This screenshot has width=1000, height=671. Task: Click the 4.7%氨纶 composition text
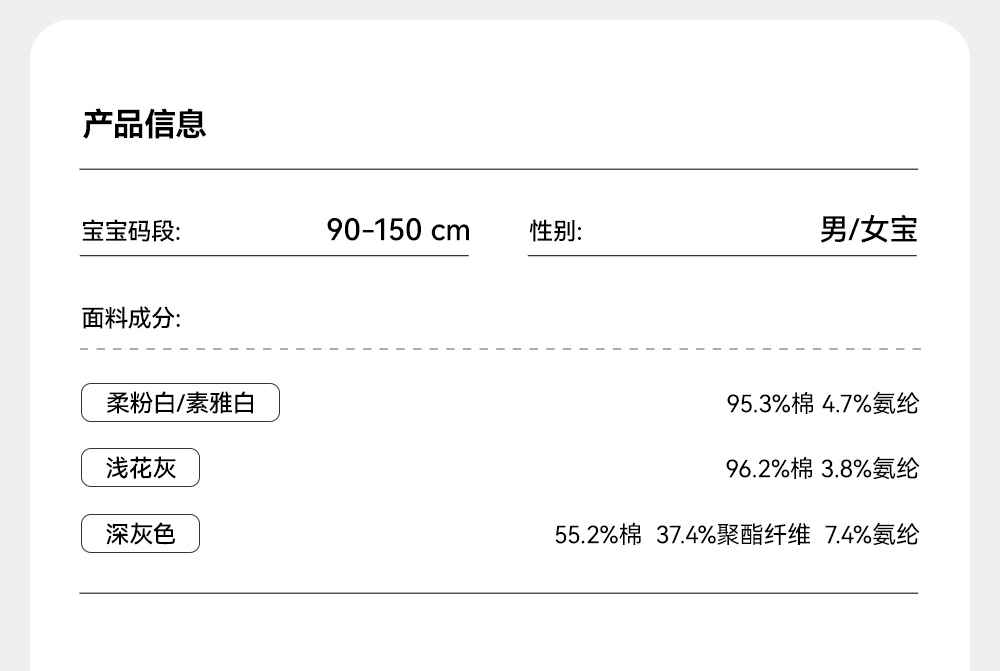pos(870,404)
